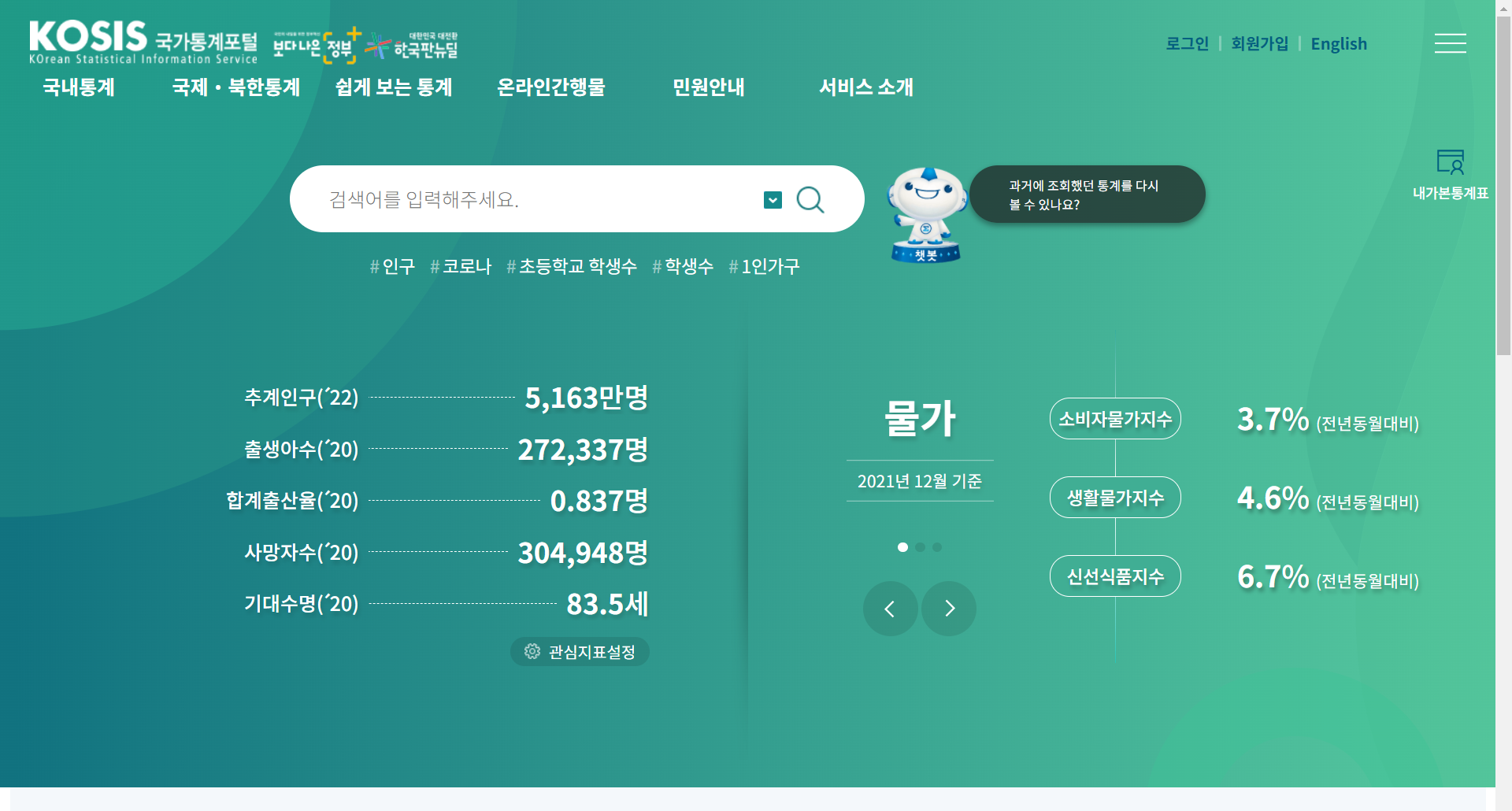Expand the search box dropdown arrow
Image resolution: width=1512 pixels, height=811 pixels.
click(x=773, y=200)
